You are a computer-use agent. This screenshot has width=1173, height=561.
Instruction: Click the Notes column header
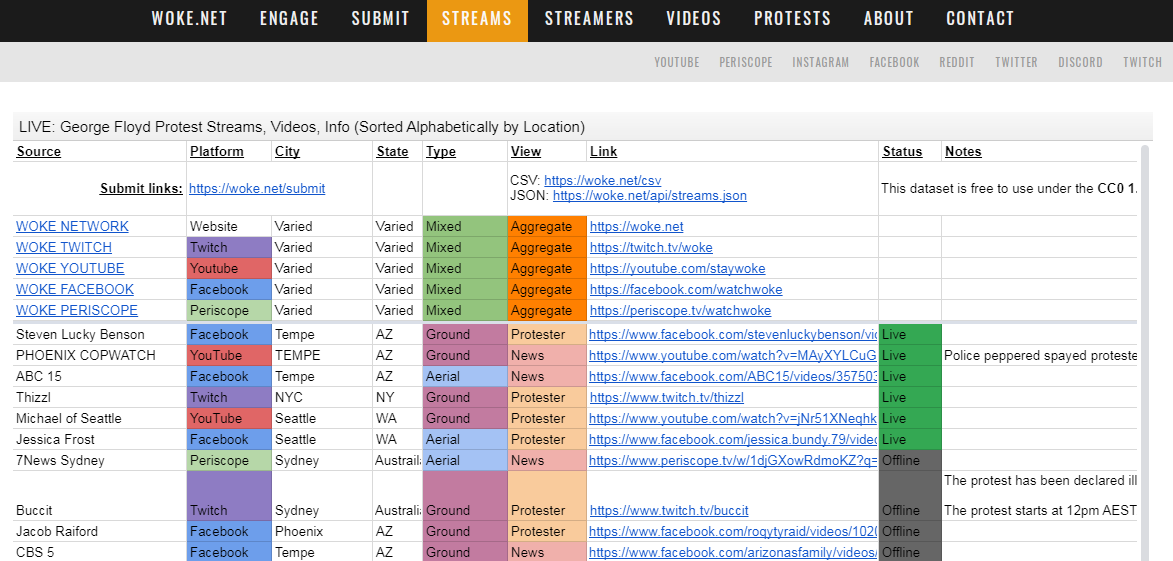point(964,152)
